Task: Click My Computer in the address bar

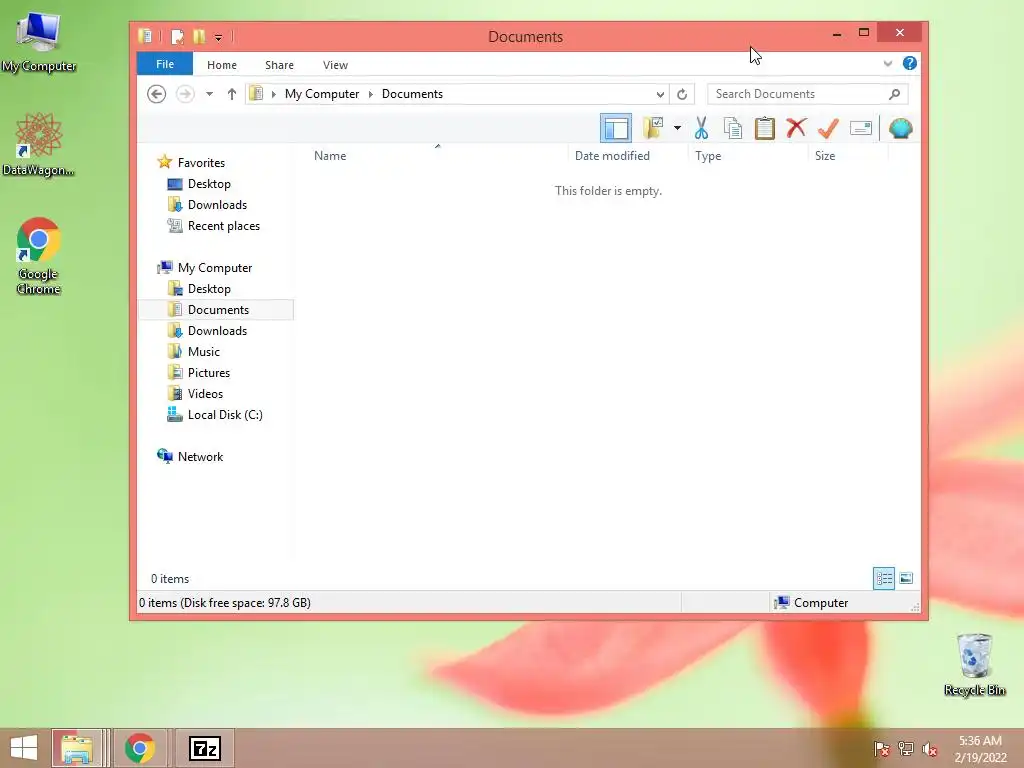Action: click(x=321, y=94)
